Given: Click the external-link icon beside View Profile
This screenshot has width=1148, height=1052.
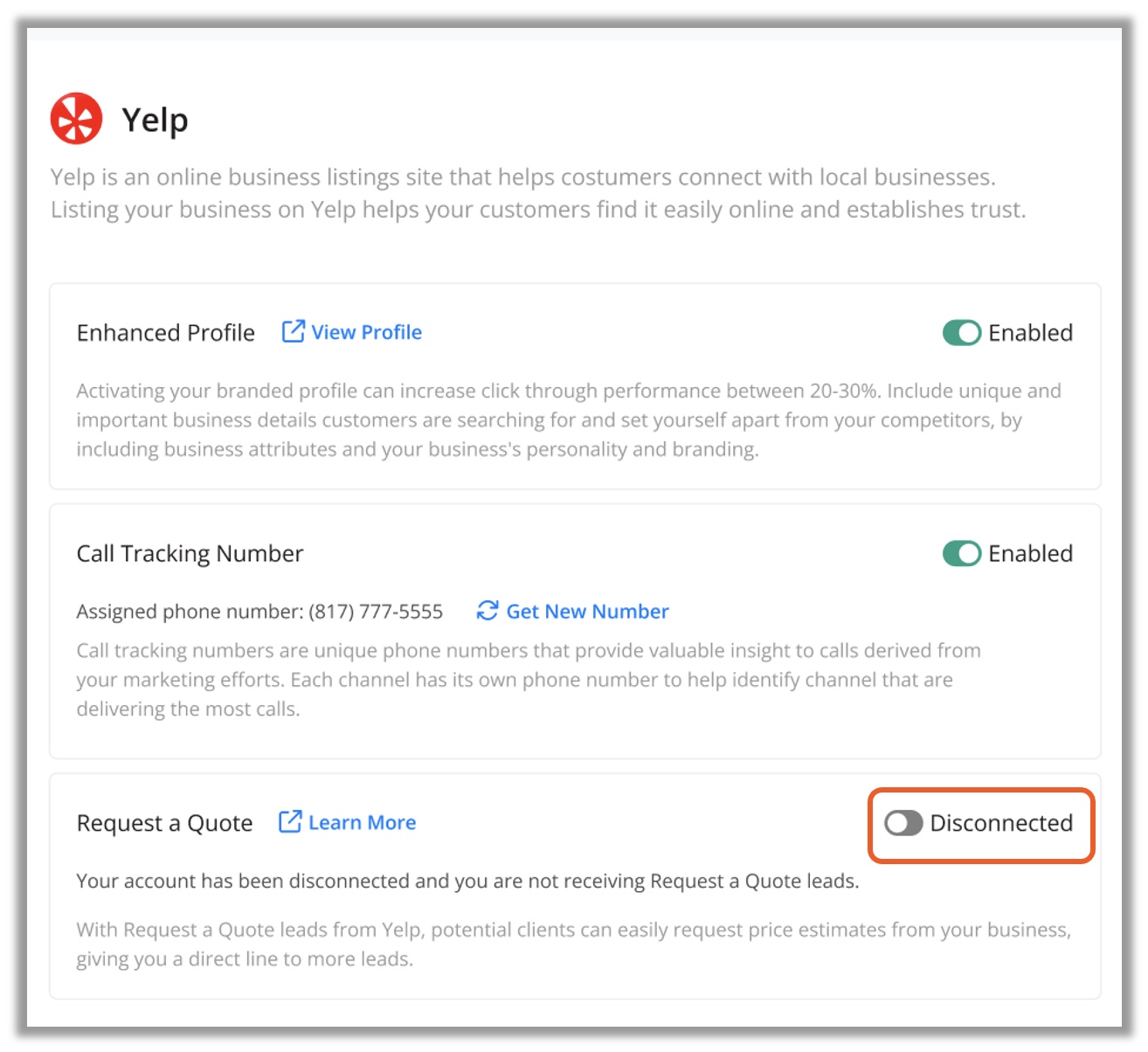Looking at the screenshot, I should click(294, 331).
